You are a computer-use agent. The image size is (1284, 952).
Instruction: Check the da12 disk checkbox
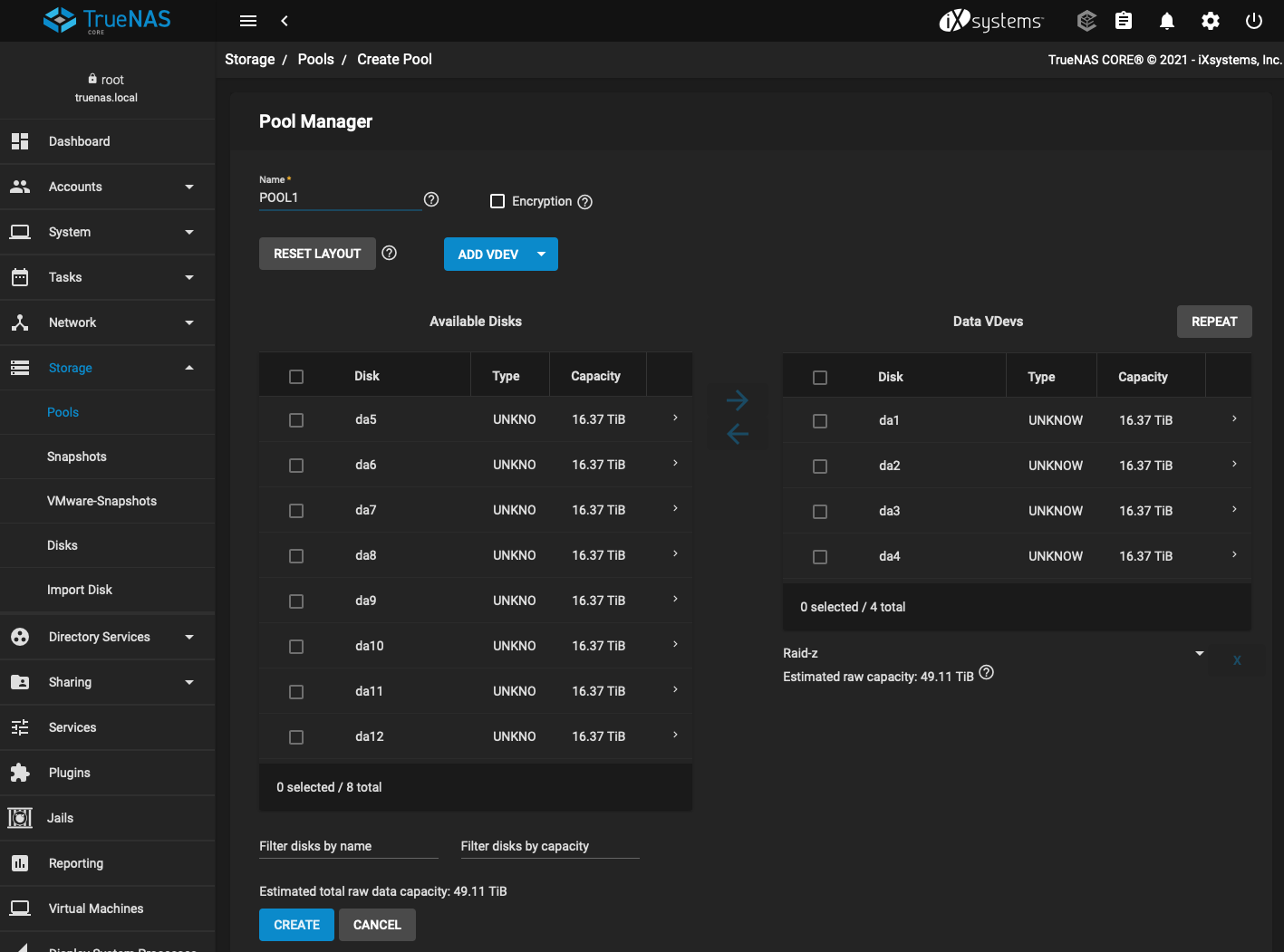click(x=296, y=737)
